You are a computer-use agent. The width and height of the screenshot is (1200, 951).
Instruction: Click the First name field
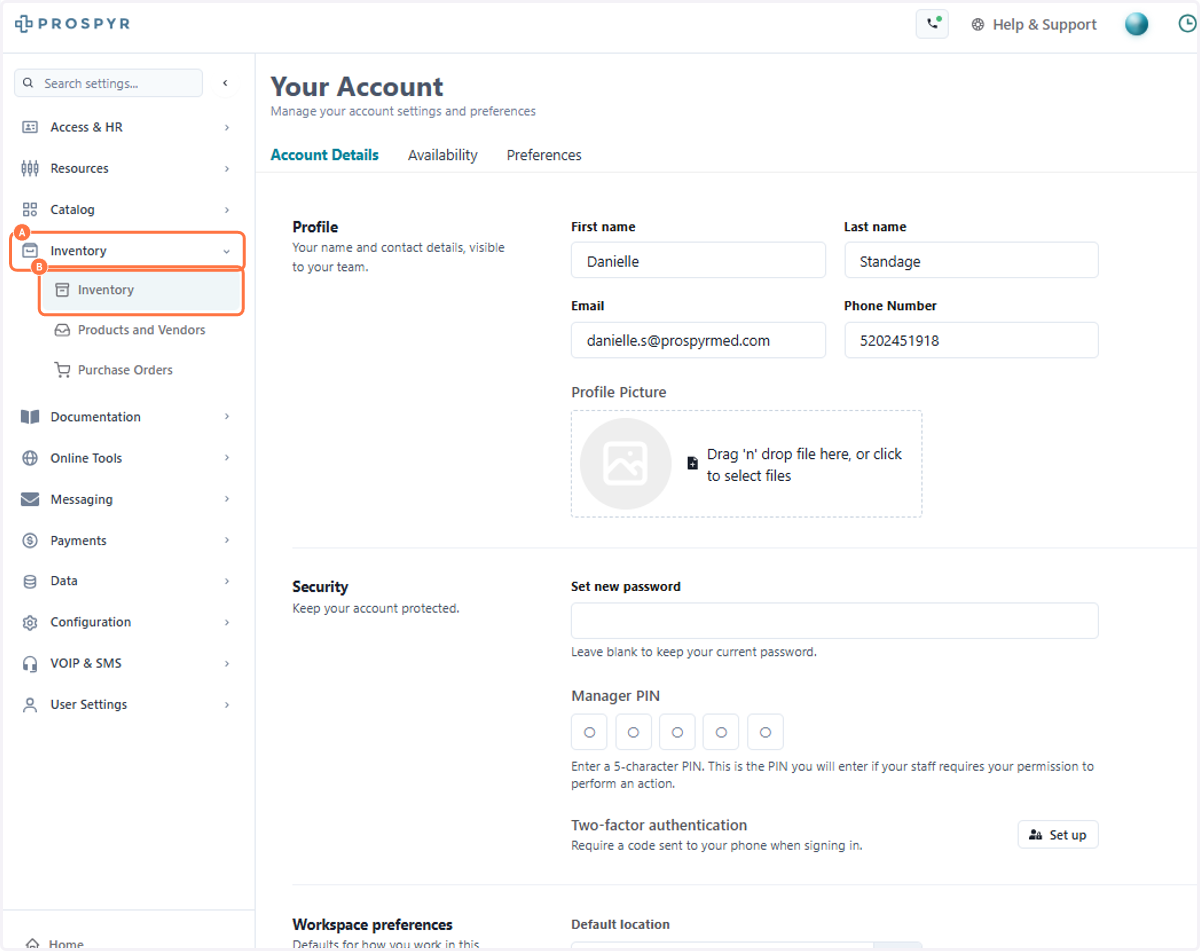(x=698, y=260)
